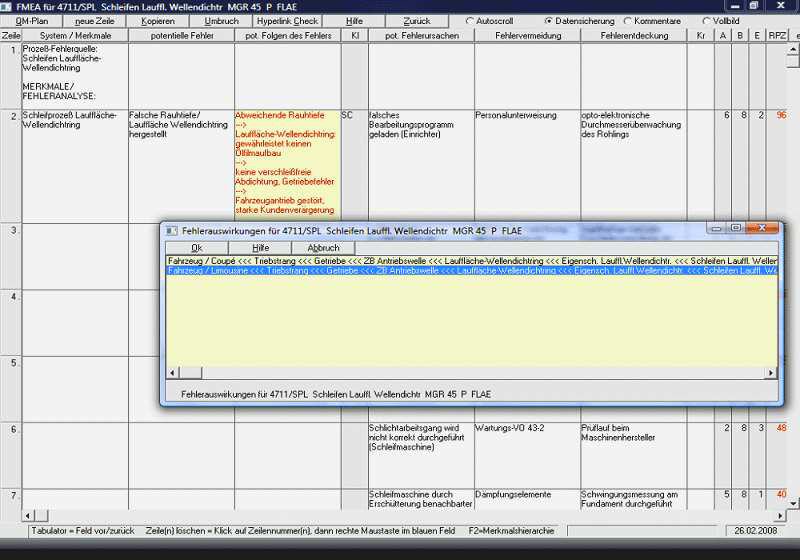Screen dimensions: 800x560
Task: Close the Fehlerauswirkungen dialog
Action: tap(762, 228)
